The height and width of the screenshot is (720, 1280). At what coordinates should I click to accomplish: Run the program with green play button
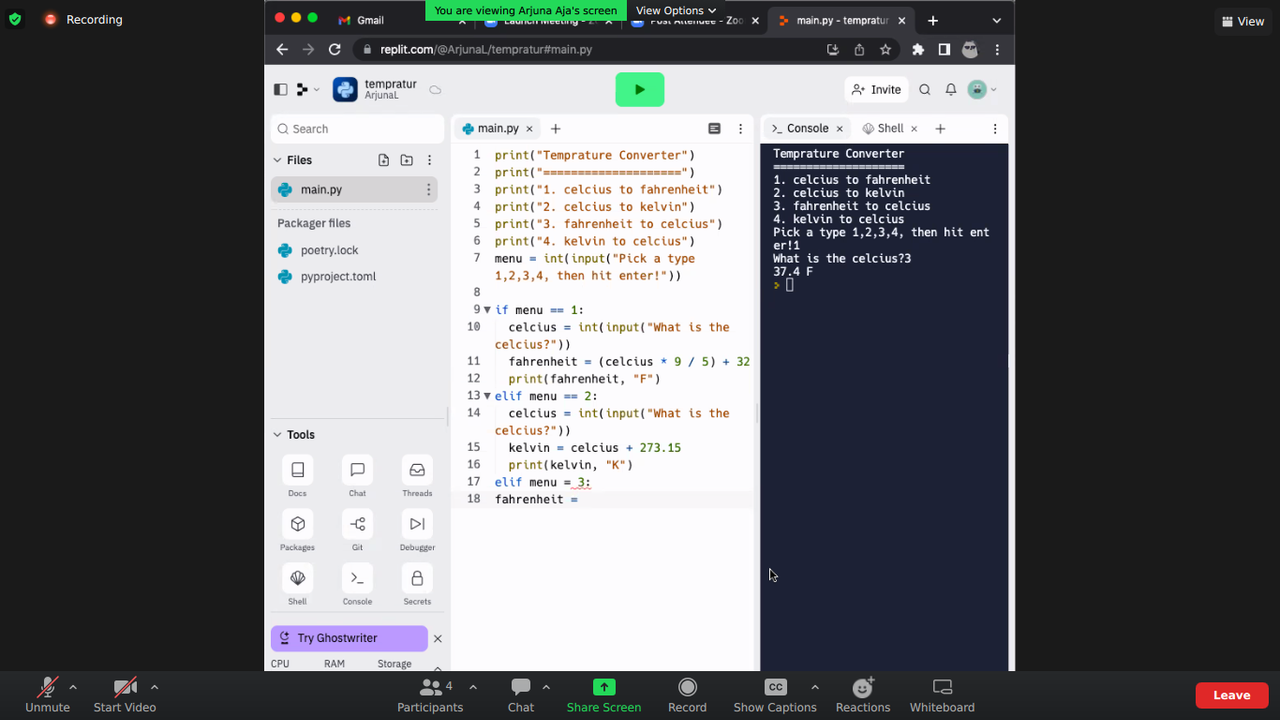[640, 90]
